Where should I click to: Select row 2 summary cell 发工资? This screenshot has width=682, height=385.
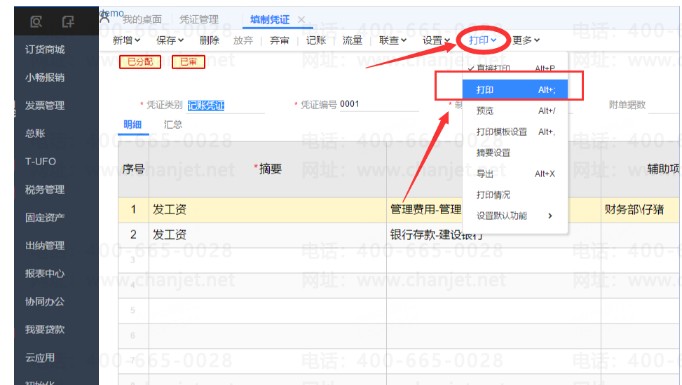click(x=267, y=235)
